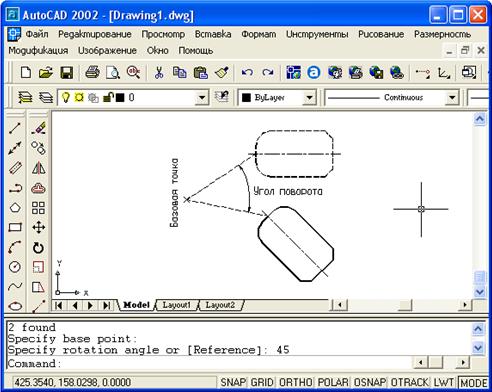The height and width of the screenshot is (392, 492).
Task: Open the Файл menu
Action: point(37,34)
